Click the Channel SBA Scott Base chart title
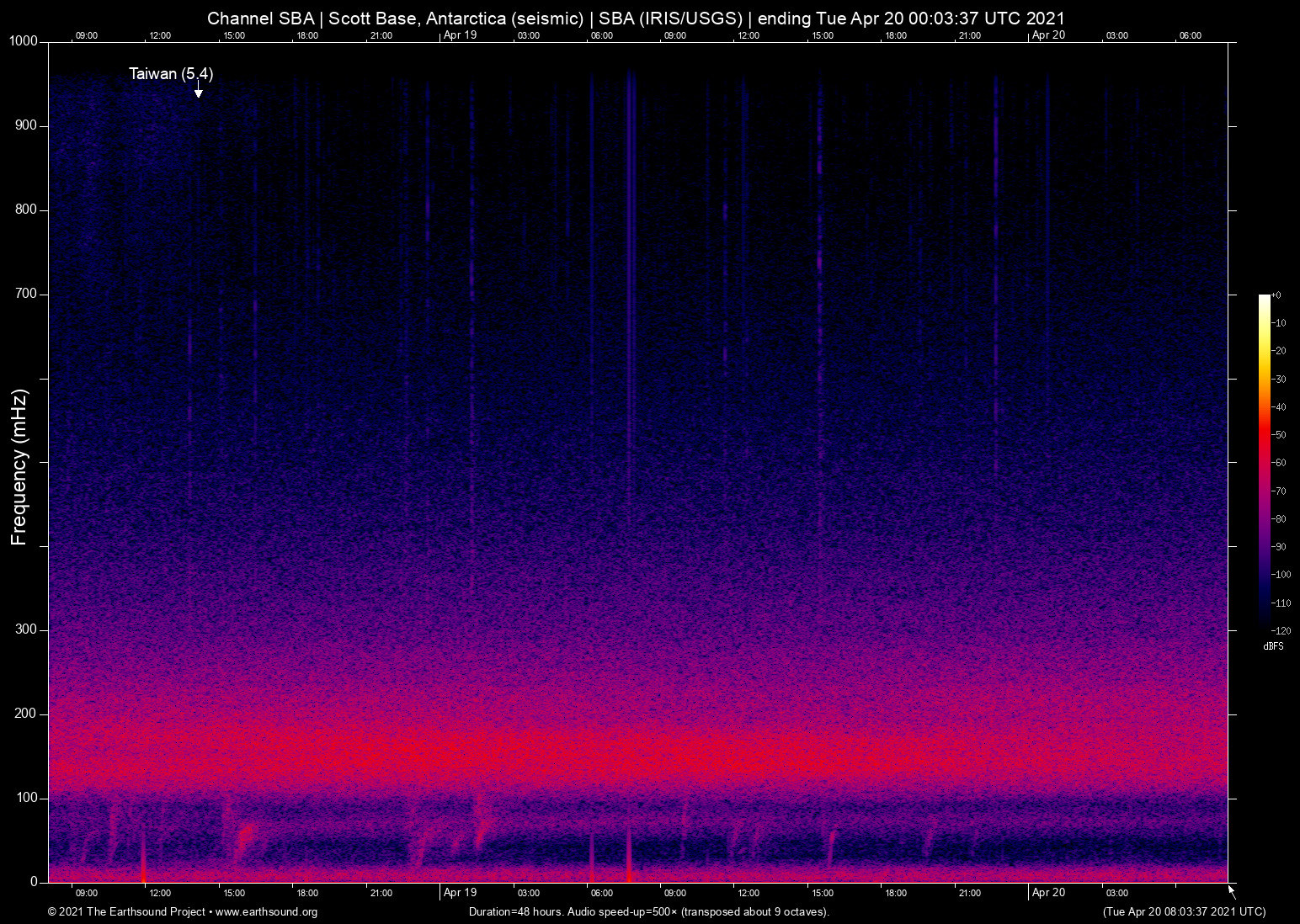 coord(636,19)
